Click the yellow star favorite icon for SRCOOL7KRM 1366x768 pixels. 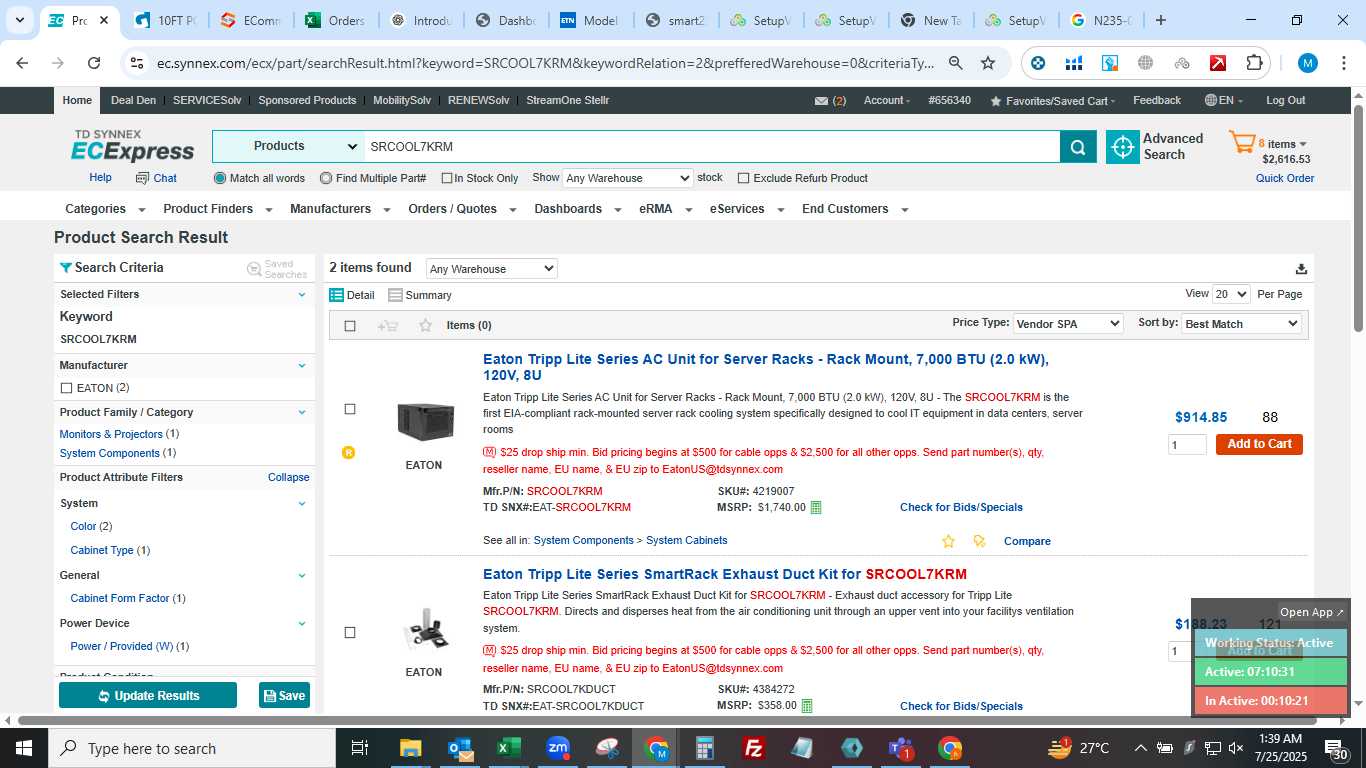[x=948, y=541]
